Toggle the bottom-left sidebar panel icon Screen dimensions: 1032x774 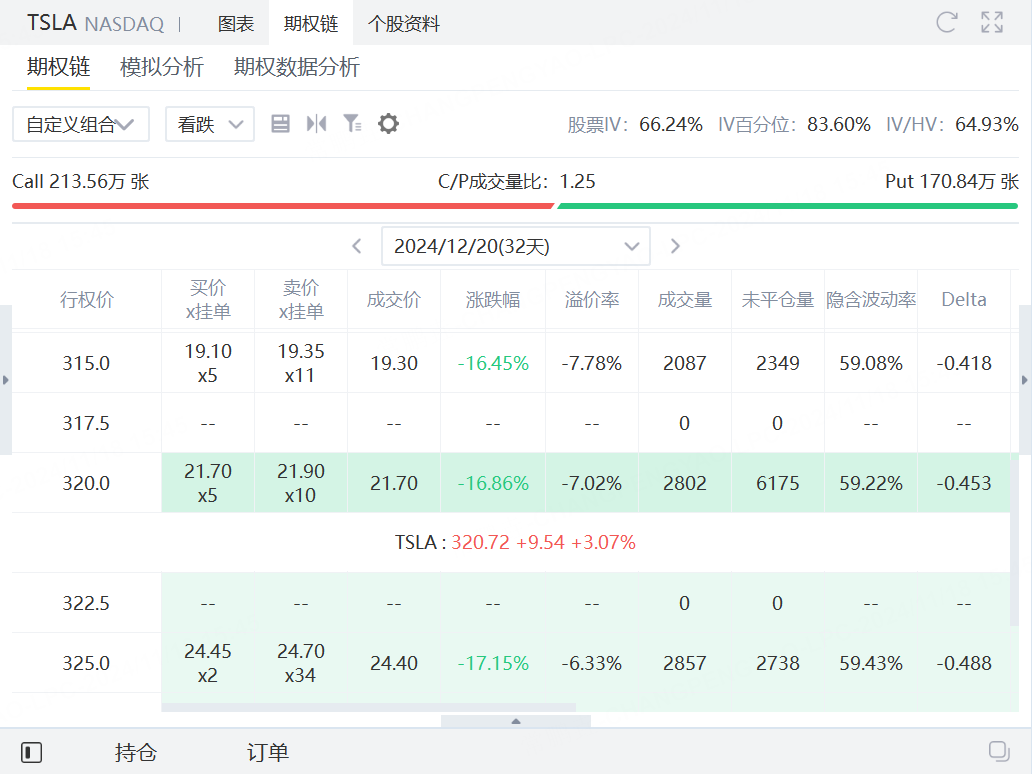[x=31, y=752]
